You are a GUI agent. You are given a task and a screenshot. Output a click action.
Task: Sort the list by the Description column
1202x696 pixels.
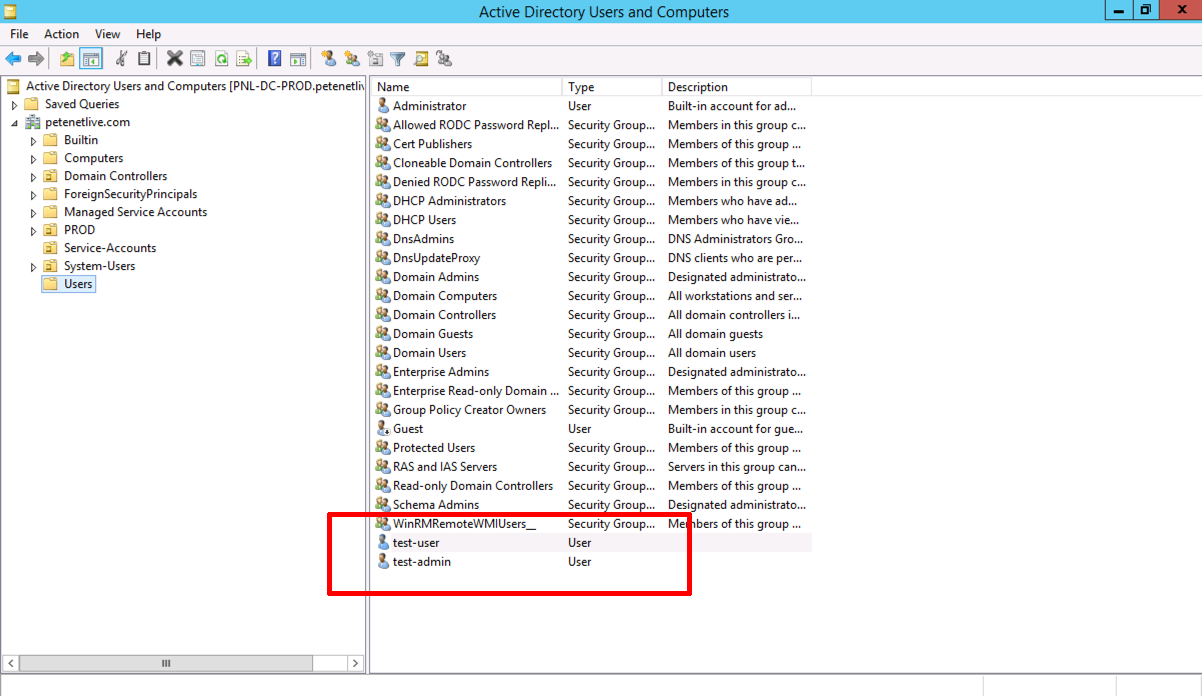click(x=736, y=87)
